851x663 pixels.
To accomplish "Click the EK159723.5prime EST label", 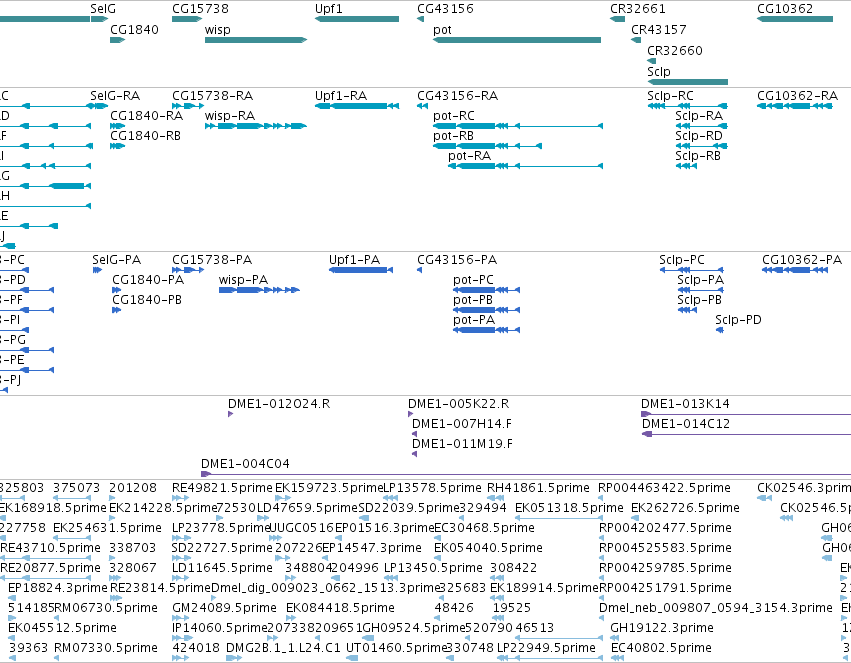I will [x=329, y=488].
